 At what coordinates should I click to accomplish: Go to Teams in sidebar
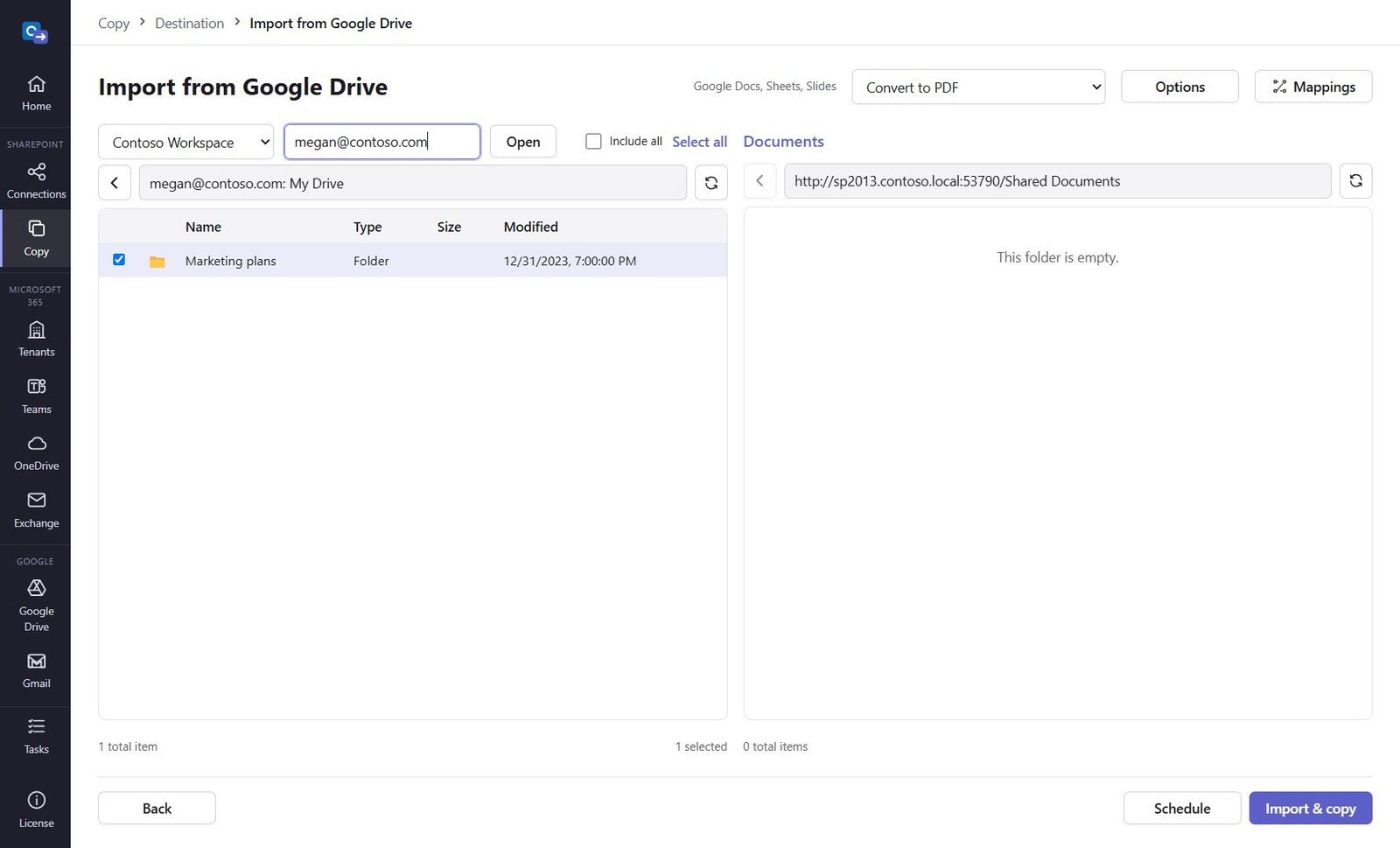[x=36, y=396]
